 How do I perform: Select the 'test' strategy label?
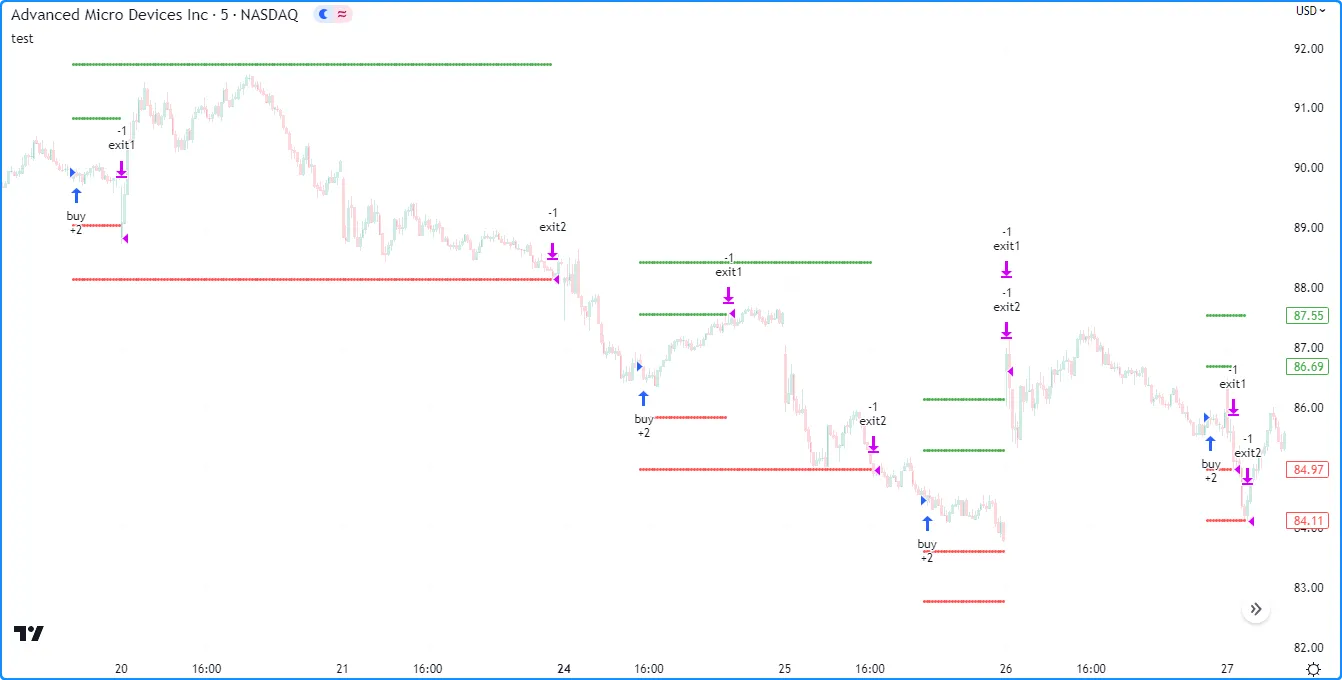click(x=22, y=38)
